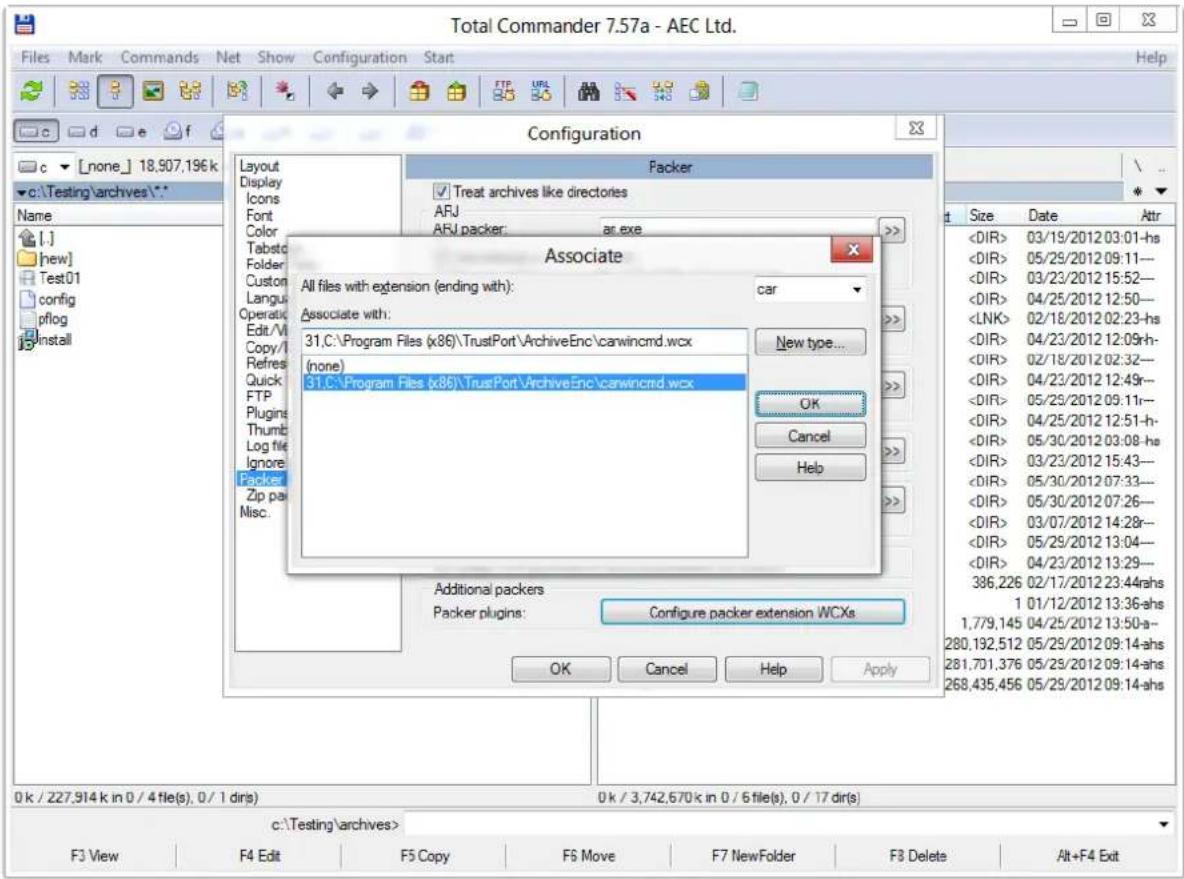This screenshot has height=879, width=1184.
Task: Click the pack files gift icon
Action: (419, 91)
